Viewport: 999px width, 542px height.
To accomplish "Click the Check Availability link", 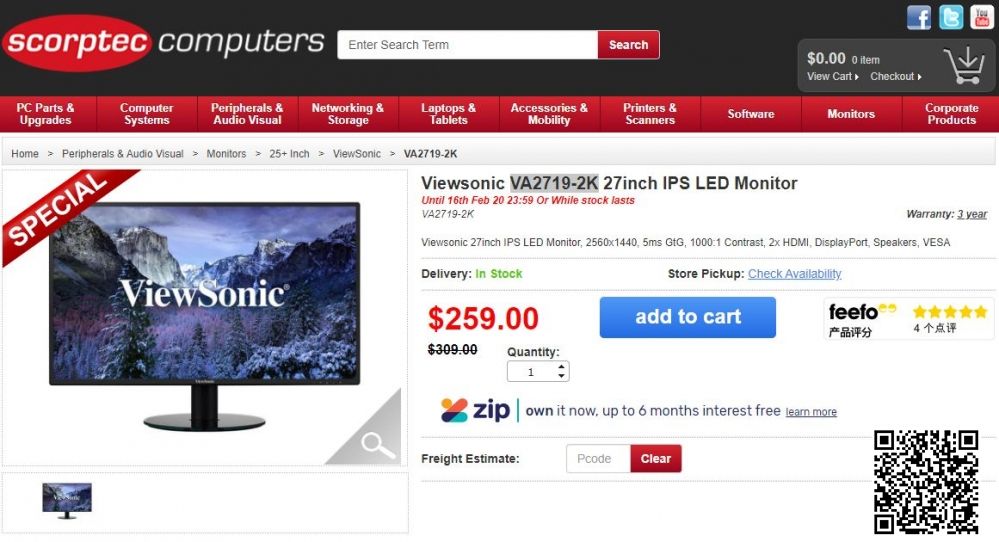I will tap(794, 274).
